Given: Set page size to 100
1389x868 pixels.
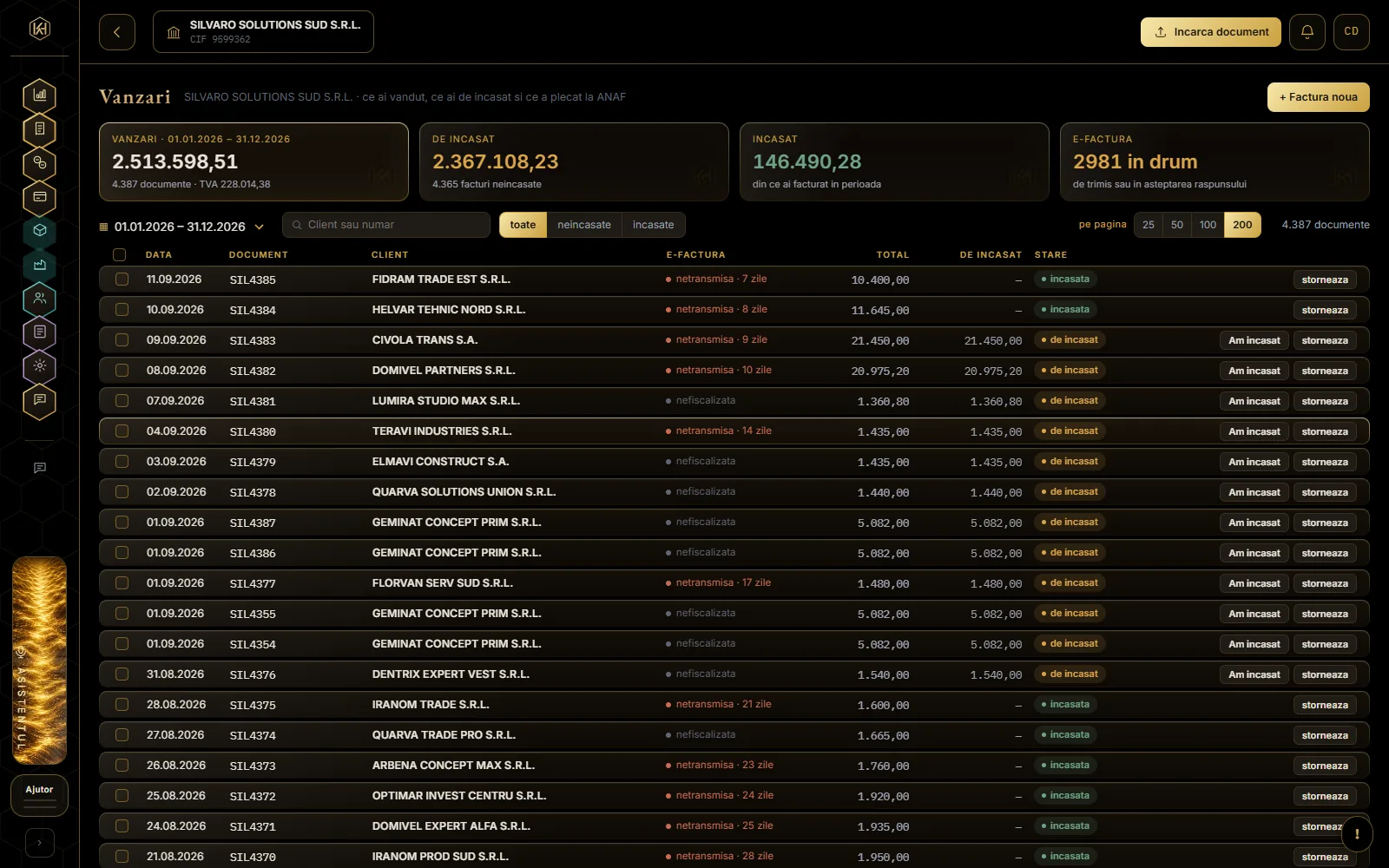Looking at the screenshot, I should (1208, 225).
